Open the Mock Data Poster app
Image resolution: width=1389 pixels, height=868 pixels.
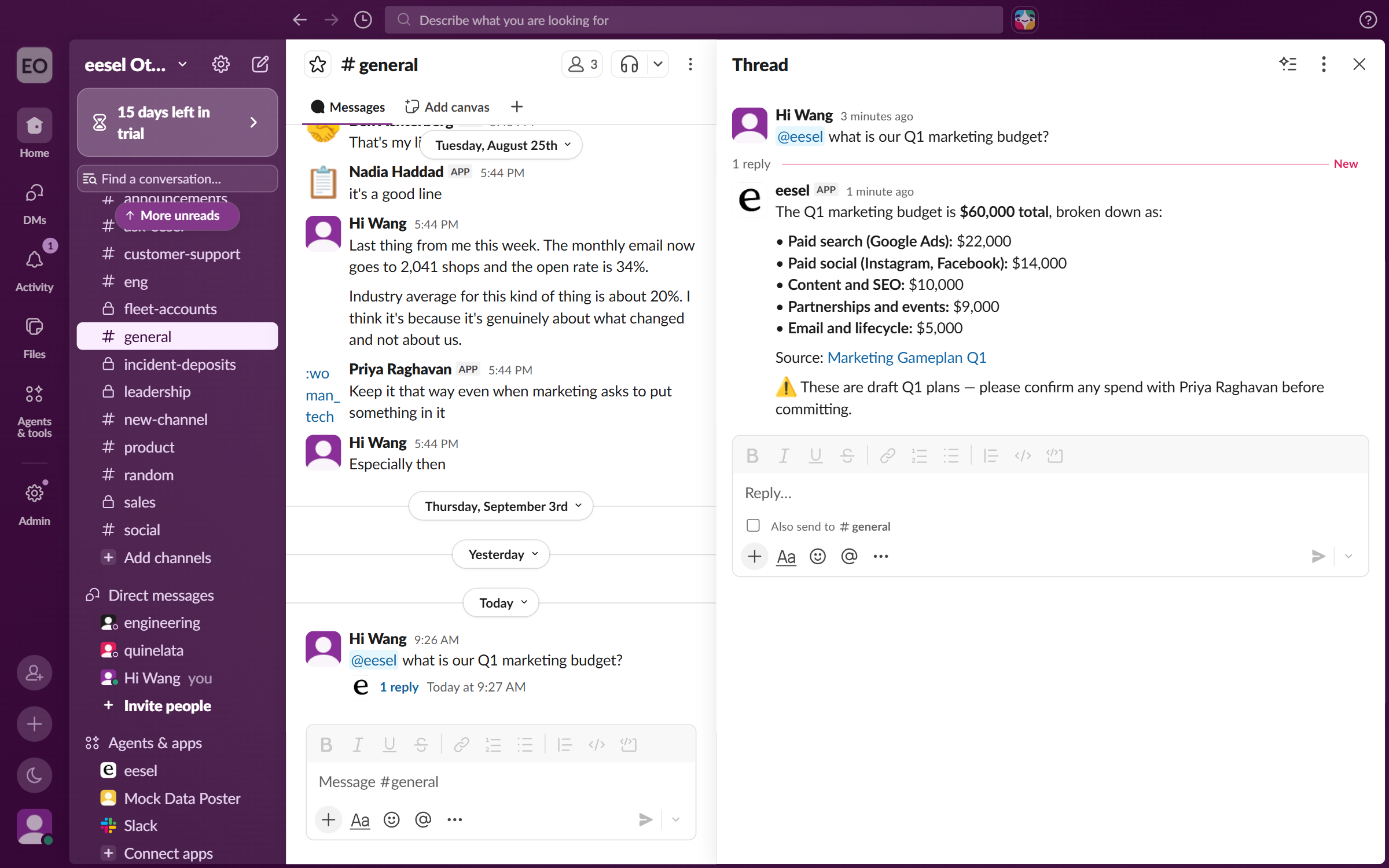[177, 799]
